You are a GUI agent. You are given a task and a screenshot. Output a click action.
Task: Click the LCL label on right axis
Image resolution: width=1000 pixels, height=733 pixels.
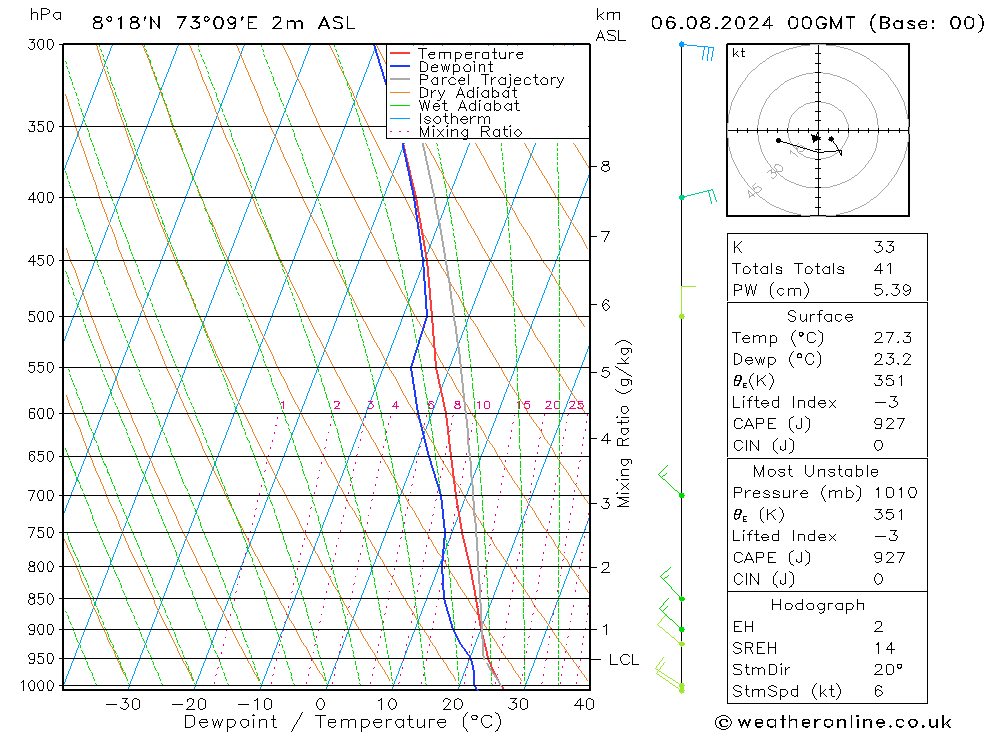(624, 660)
